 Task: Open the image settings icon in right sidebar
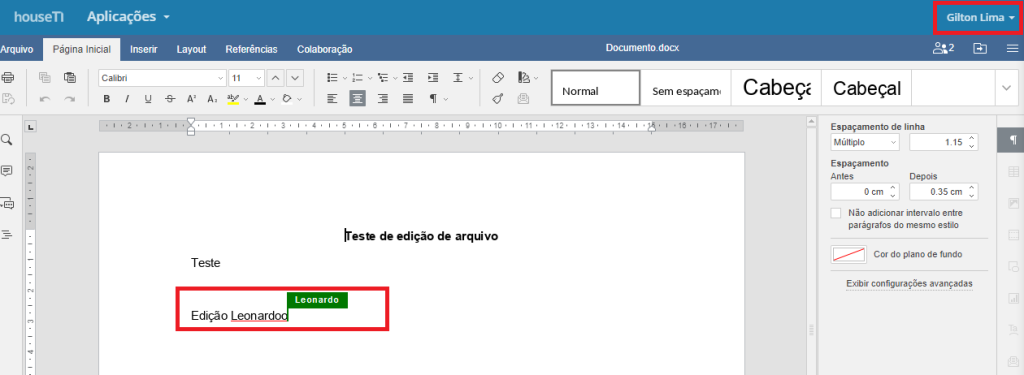(1013, 203)
